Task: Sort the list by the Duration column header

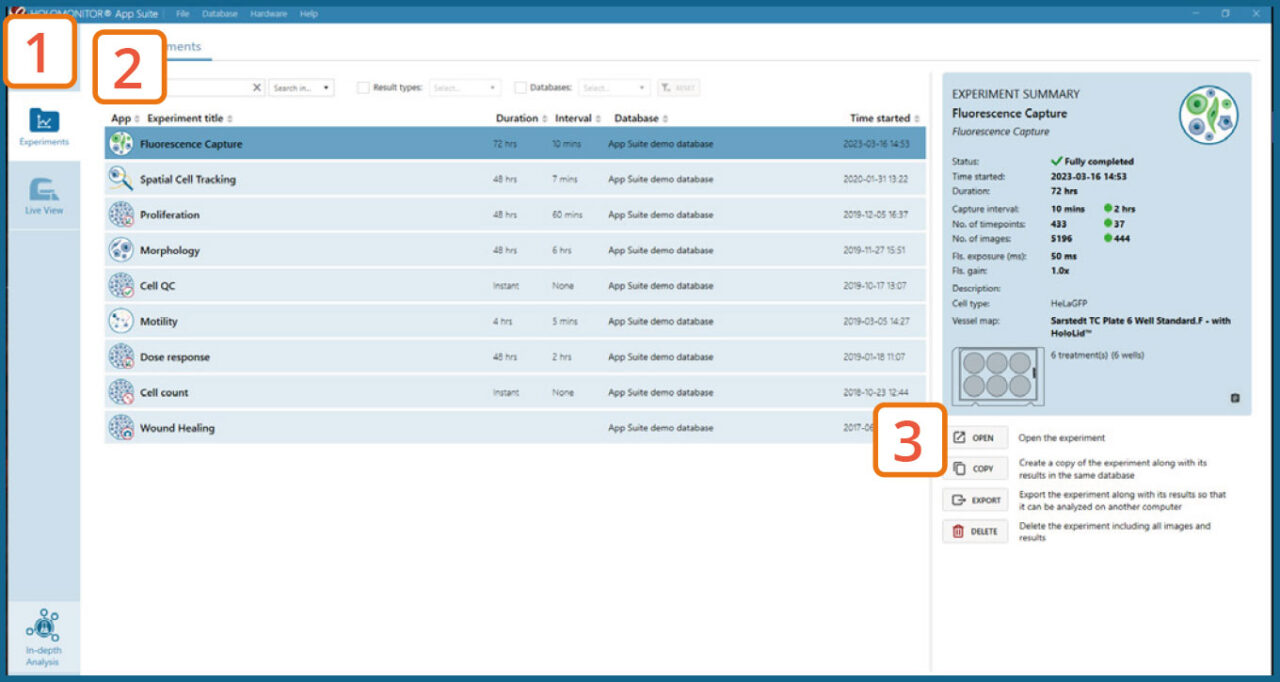Action: tap(520, 118)
